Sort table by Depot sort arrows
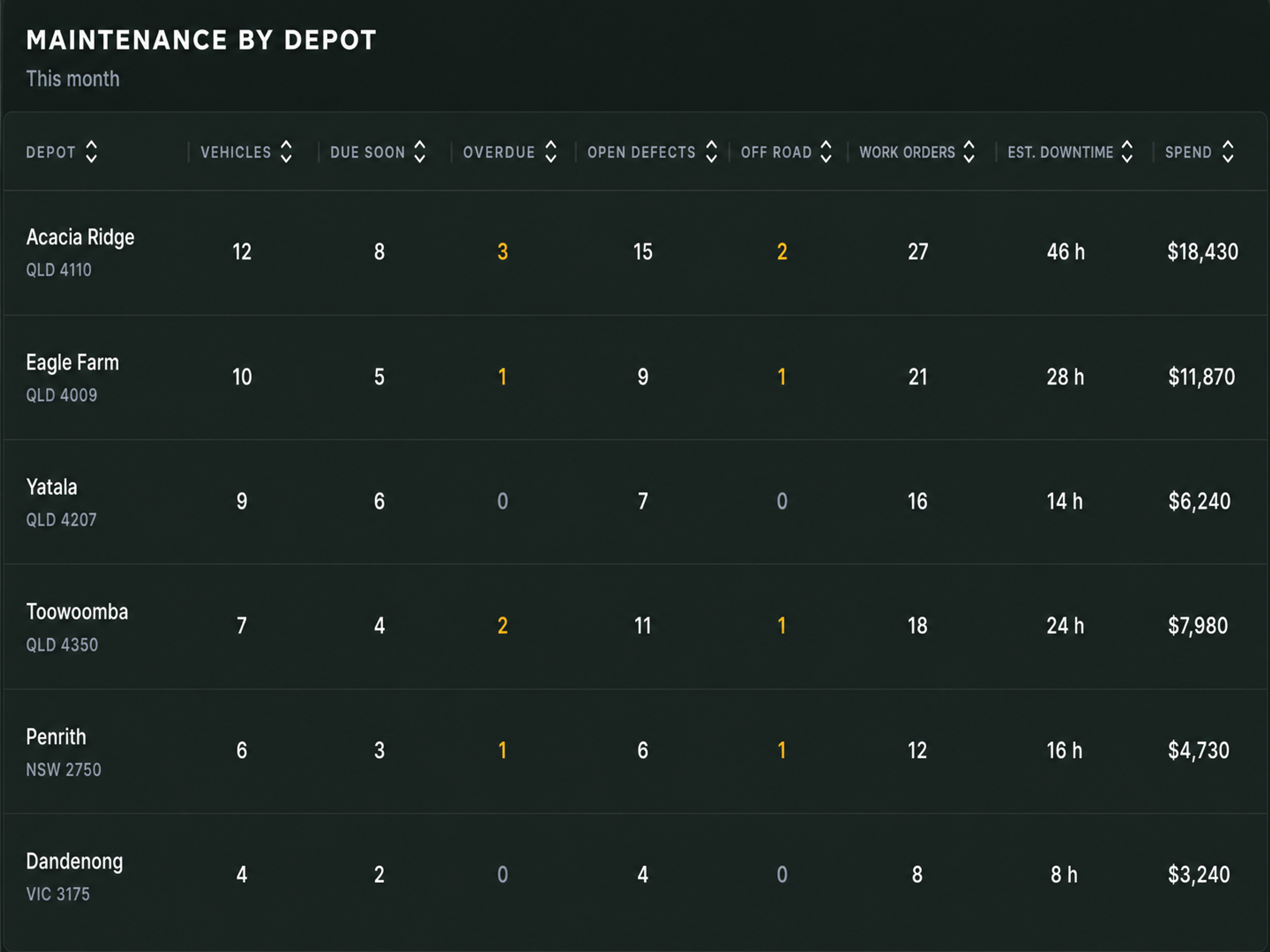Image resolution: width=1270 pixels, height=952 pixels. [91, 152]
